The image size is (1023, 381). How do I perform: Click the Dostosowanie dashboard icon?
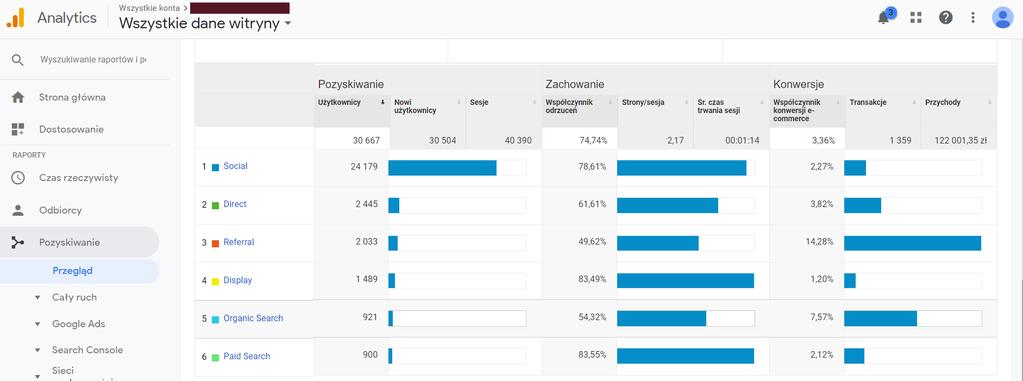[x=18, y=129]
